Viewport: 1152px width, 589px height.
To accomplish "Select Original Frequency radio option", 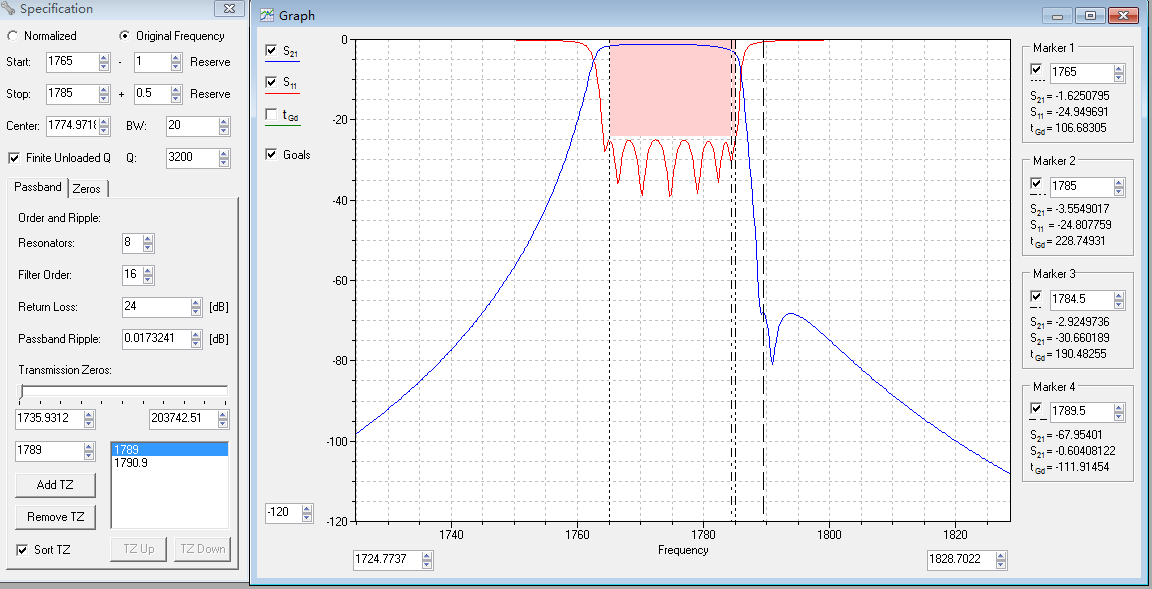I will tap(124, 36).
